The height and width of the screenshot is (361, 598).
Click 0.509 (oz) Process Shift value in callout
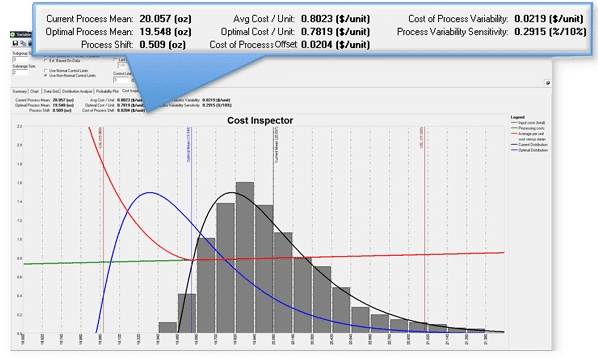tap(162, 45)
